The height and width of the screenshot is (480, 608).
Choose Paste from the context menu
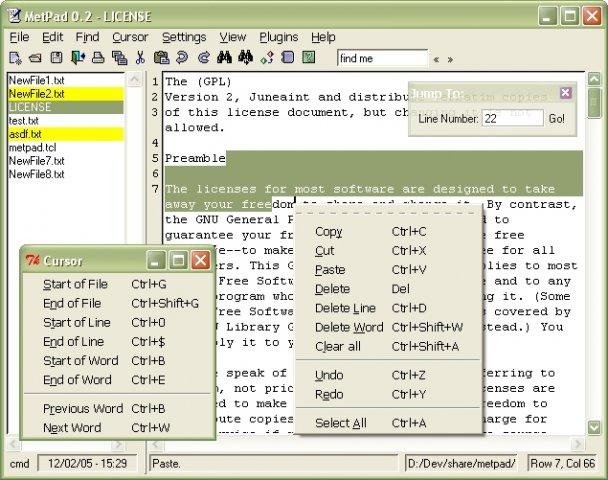click(x=388, y=269)
